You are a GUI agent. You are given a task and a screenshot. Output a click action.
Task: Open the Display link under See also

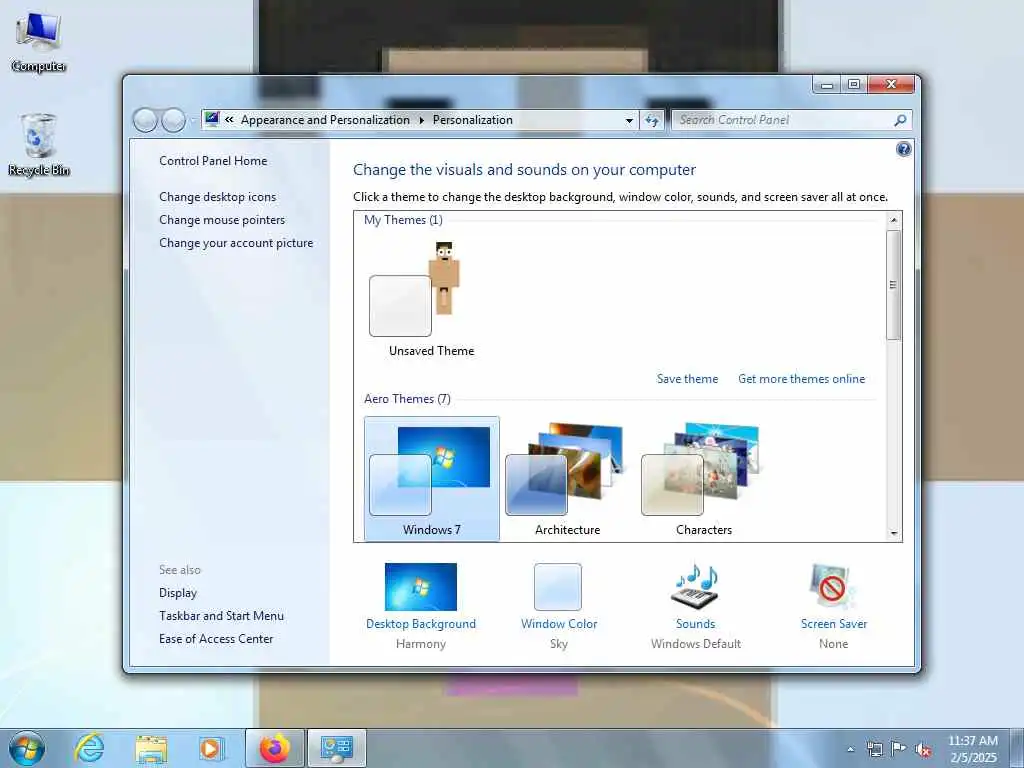[178, 593]
